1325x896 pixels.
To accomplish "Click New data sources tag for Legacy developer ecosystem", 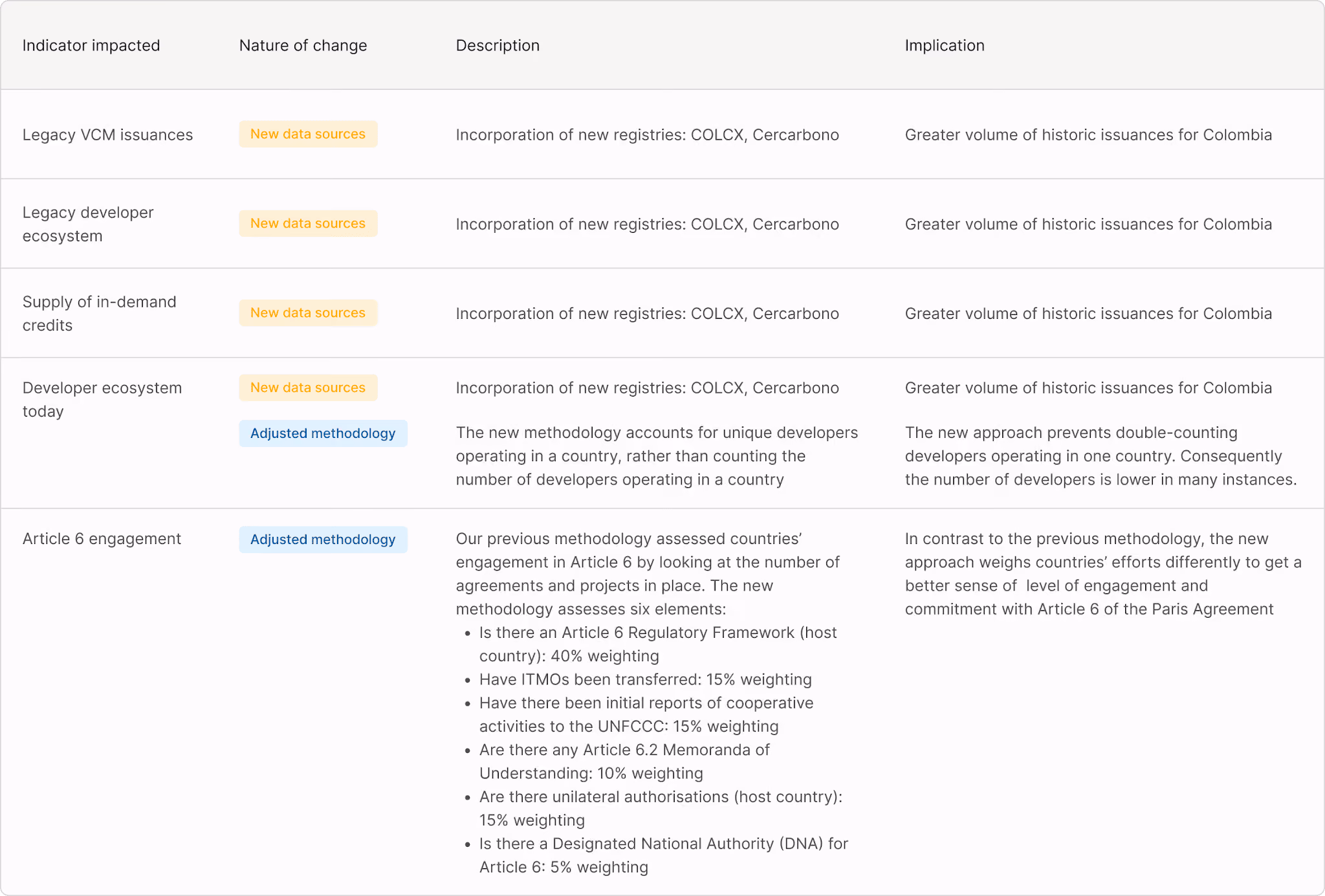I will (308, 223).
